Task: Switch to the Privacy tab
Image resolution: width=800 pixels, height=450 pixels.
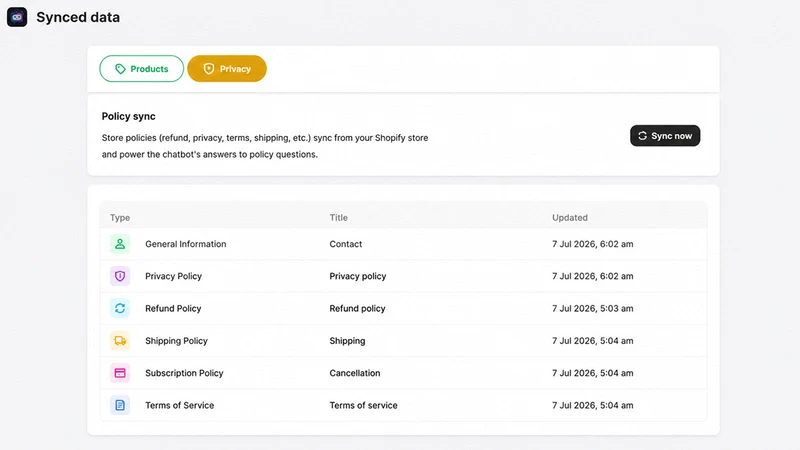Action: pos(227,69)
